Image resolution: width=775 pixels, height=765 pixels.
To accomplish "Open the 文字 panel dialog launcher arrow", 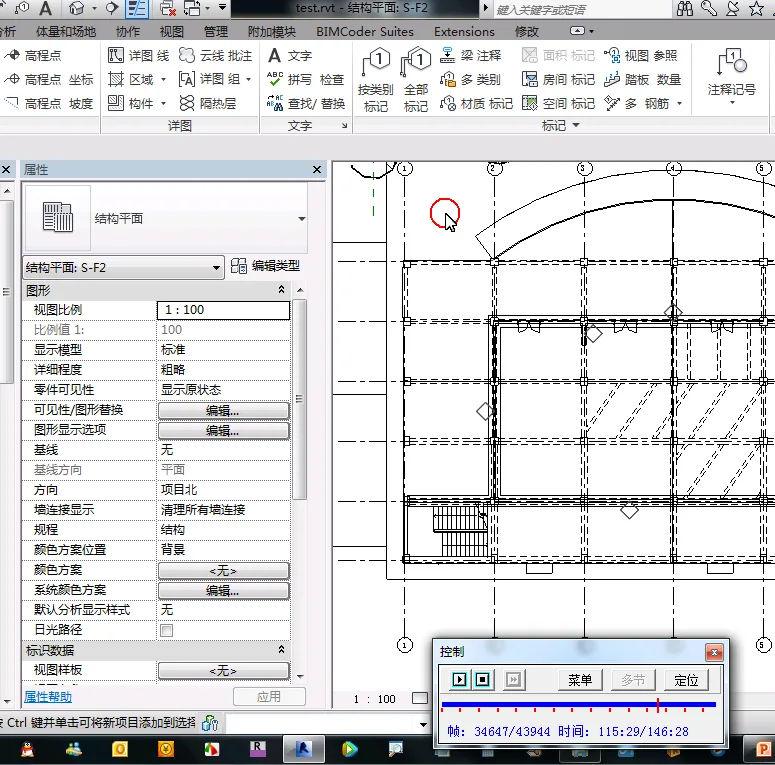I will 344,126.
